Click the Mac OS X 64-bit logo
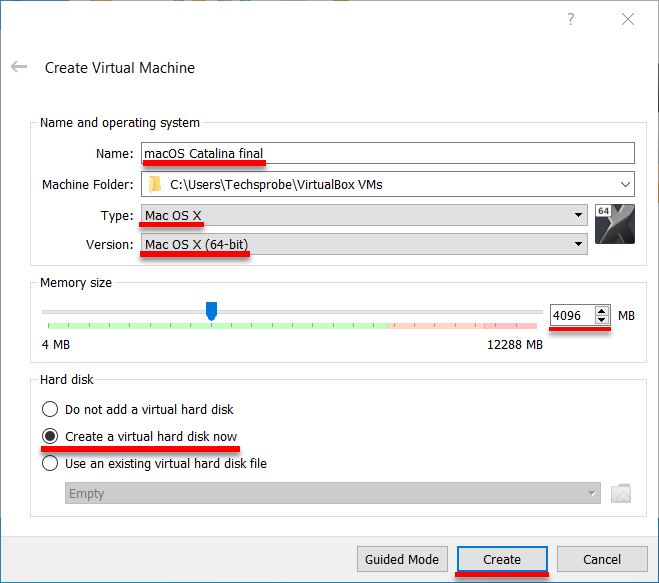The height and width of the screenshot is (583, 659). coord(615,224)
